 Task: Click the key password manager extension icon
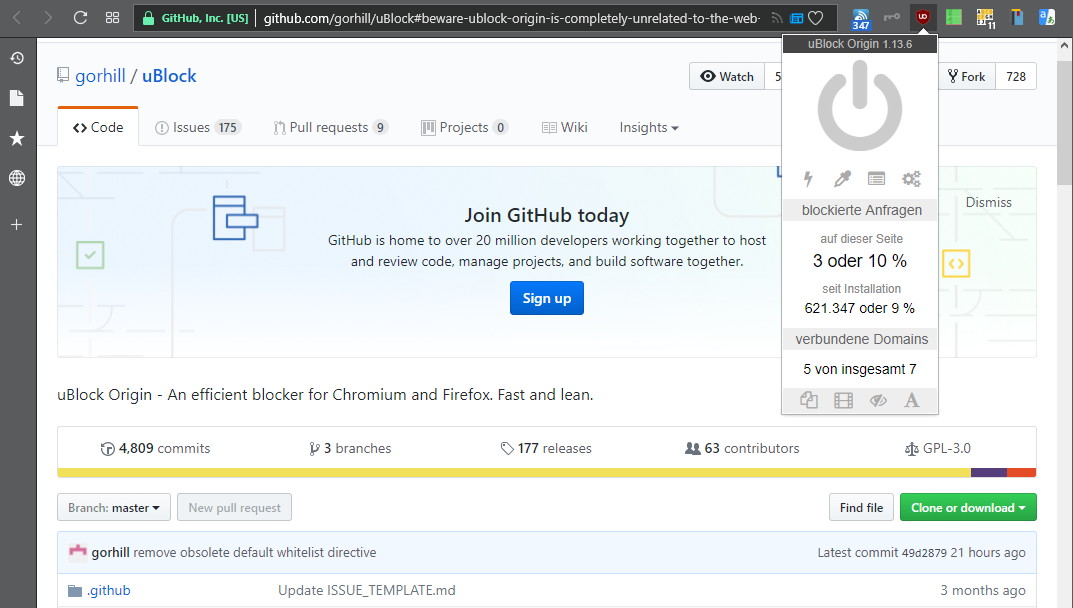tap(892, 17)
